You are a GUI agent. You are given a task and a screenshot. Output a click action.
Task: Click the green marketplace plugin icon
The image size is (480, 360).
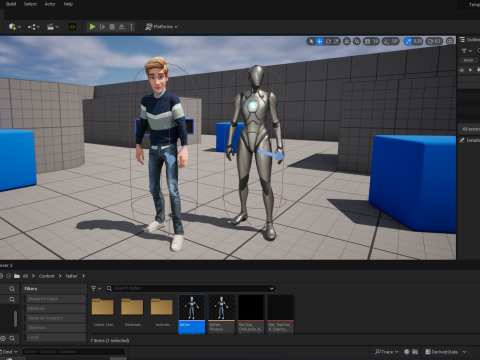(x=72, y=27)
